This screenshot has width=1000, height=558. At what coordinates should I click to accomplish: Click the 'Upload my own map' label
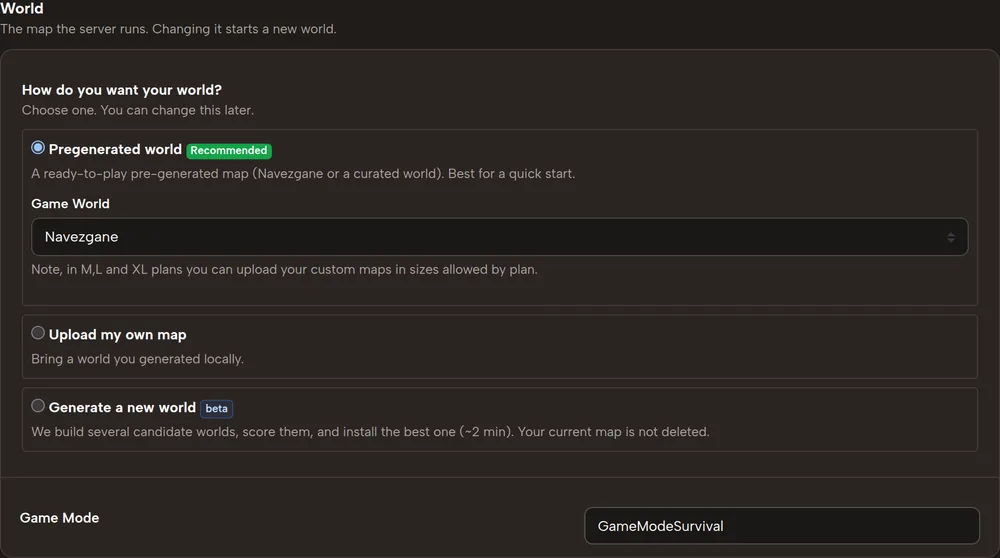tap(117, 335)
